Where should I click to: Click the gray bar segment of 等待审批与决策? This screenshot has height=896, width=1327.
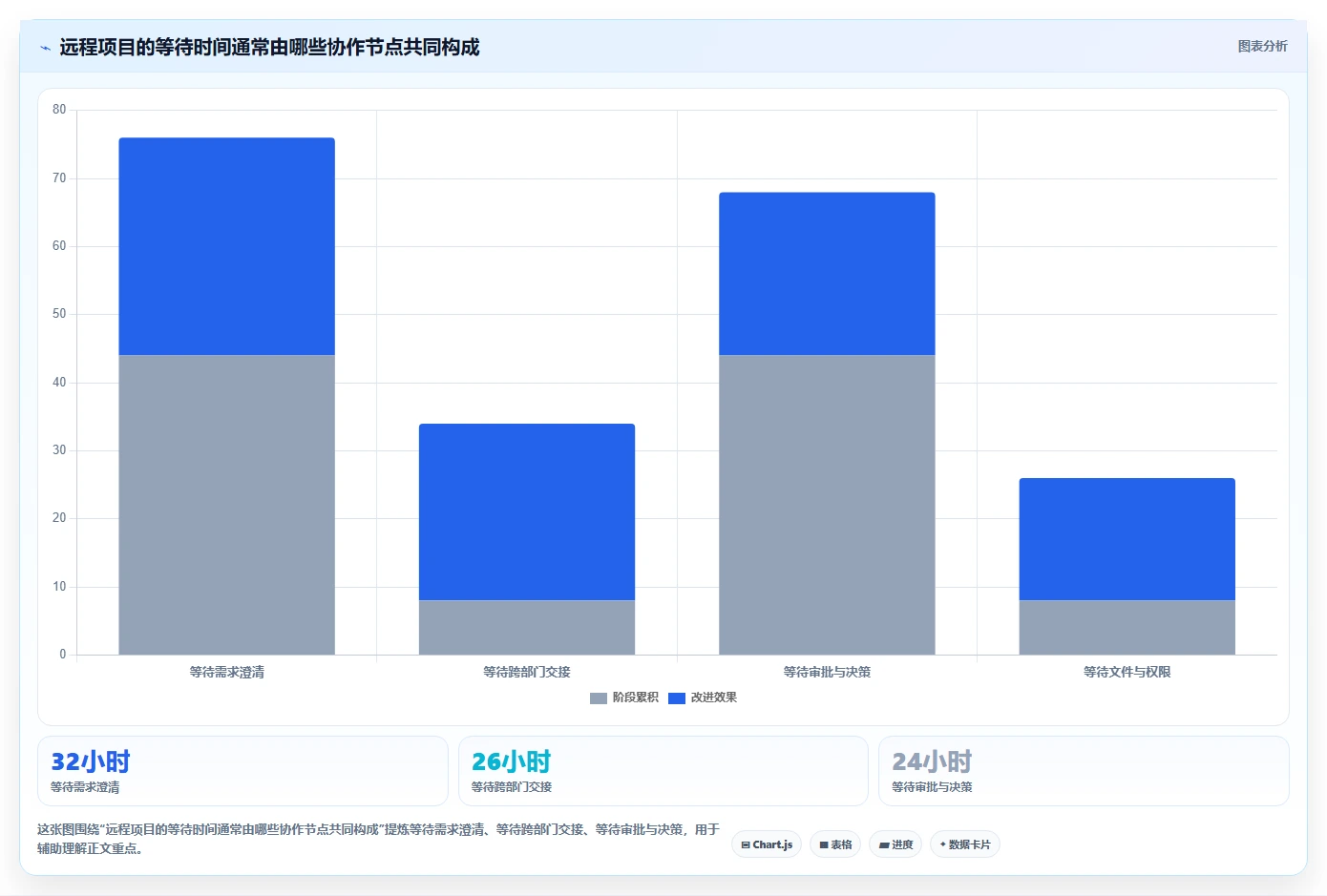pyautogui.click(x=827, y=505)
